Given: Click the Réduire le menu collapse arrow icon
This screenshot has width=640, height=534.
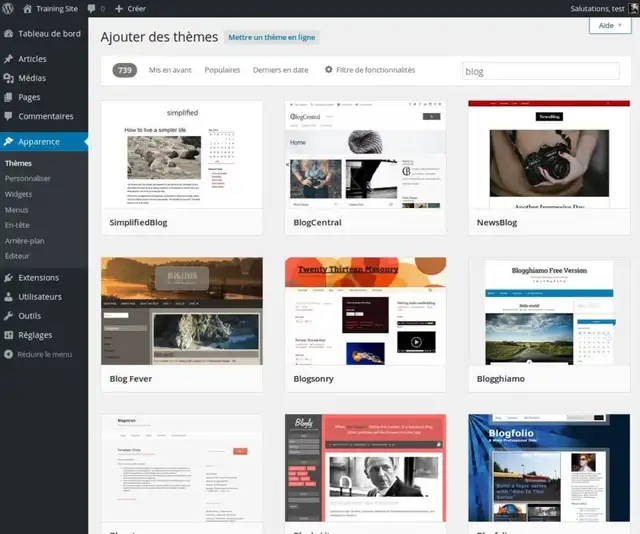Looking at the screenshot, I should [x=9, y=354].
